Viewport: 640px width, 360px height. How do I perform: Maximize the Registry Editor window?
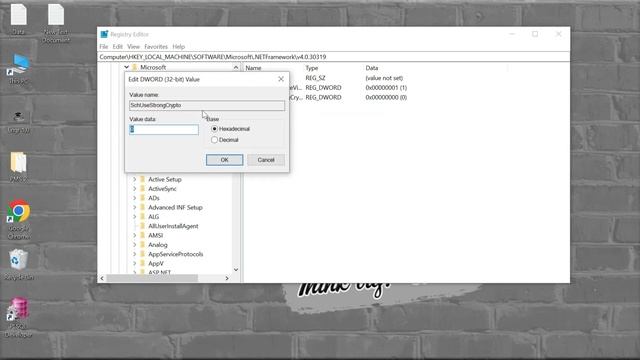click(x=535, y=34)
